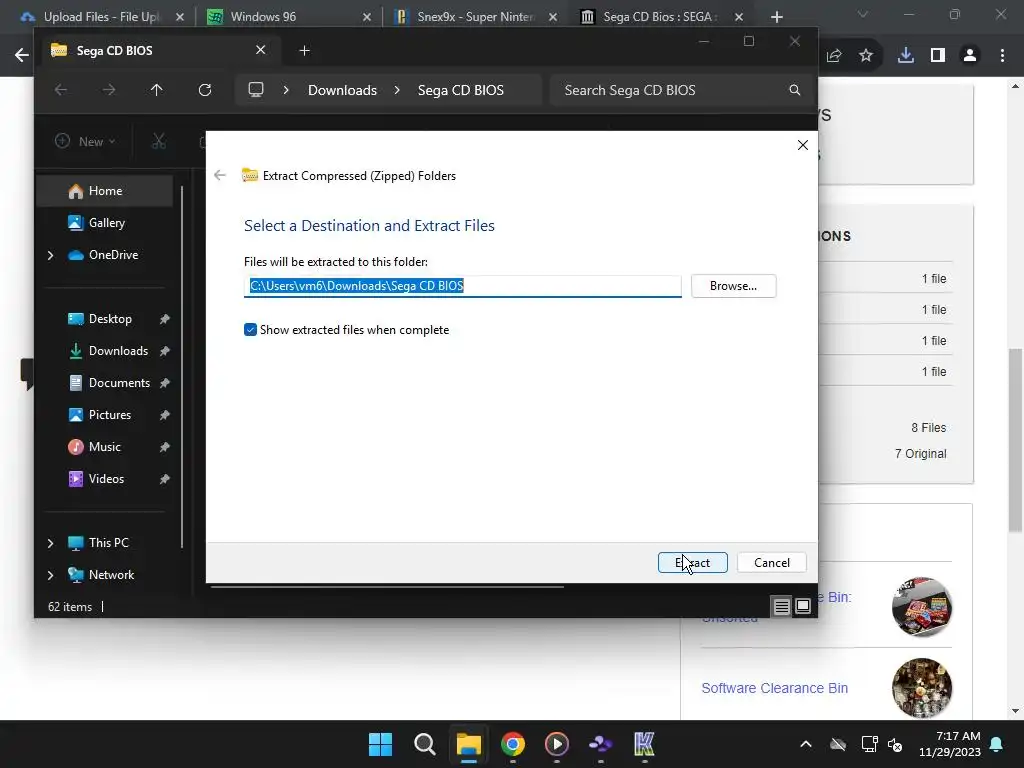Viewport: 1024px width, 768px height.
Task: Open taskbar clock showing 7:17 AM
Action: point(950,744)
